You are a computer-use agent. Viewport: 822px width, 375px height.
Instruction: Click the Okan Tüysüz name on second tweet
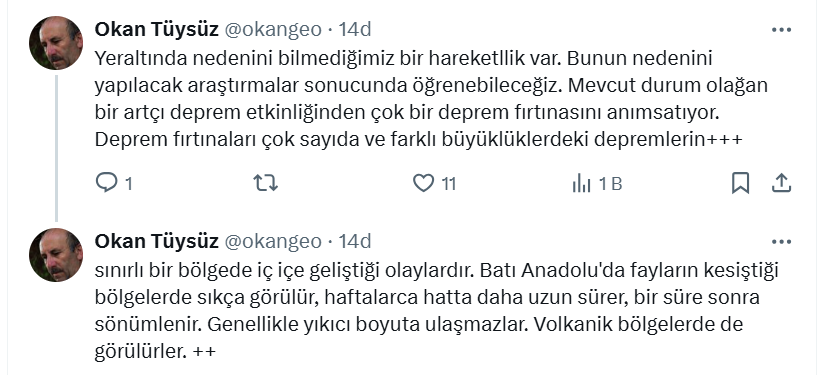click(x=156, y=241)
